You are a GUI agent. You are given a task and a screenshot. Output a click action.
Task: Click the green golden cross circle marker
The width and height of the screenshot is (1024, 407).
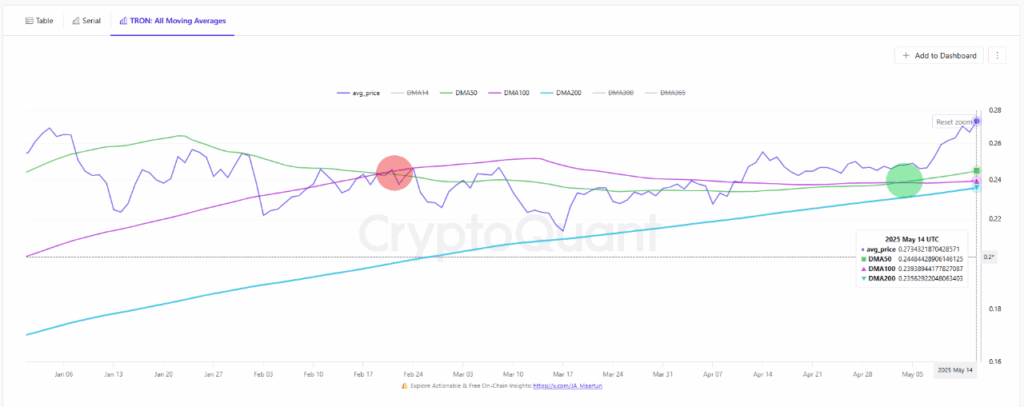(x=904, y=180)
